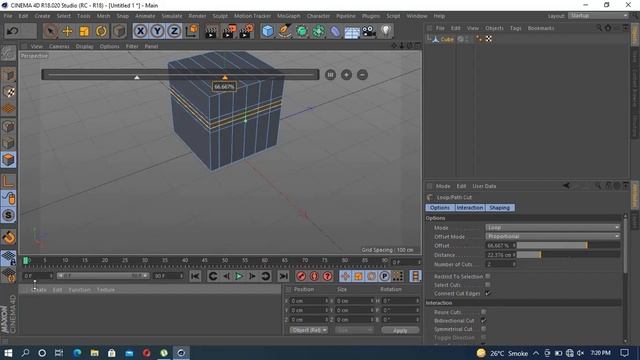The width and height of the screenshot is (640, 360).
Task: Enable Symmetrical Cut checkbox
Action: point(483,329)
